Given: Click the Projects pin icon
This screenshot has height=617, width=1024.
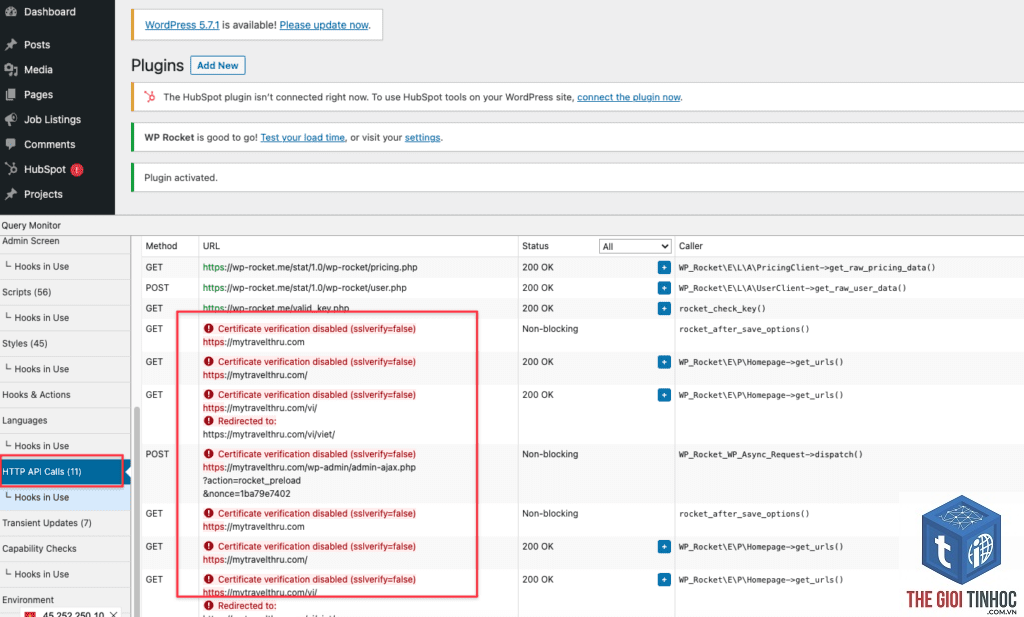Looking at the screenshot, I should click(x=11, y=194).
